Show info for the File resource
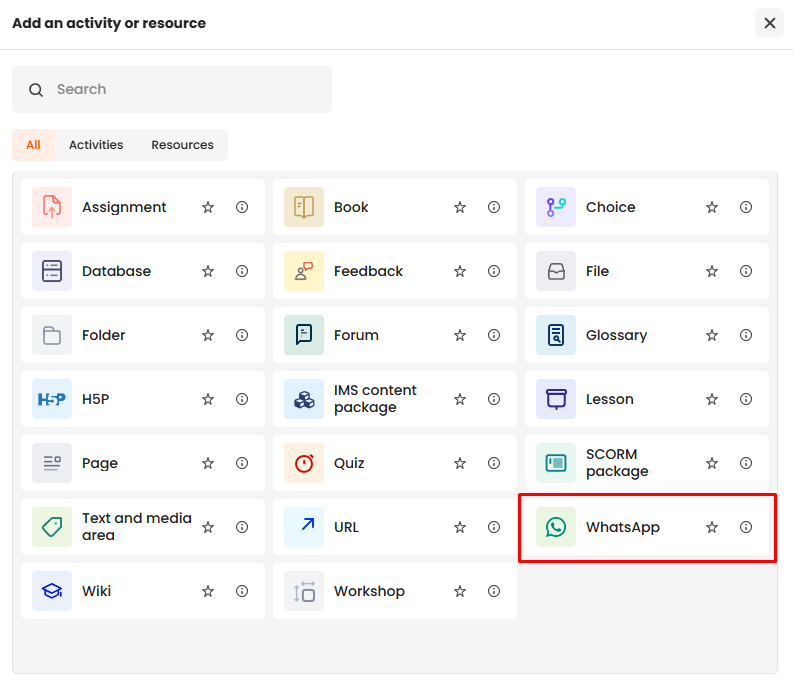The height and width of the screenshot is (685, 793). point(745,271)
